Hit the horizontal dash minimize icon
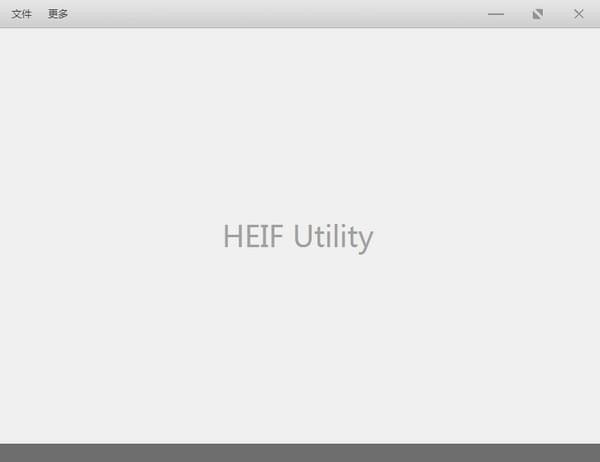This screenshot has width=600, height=462. 496,14
